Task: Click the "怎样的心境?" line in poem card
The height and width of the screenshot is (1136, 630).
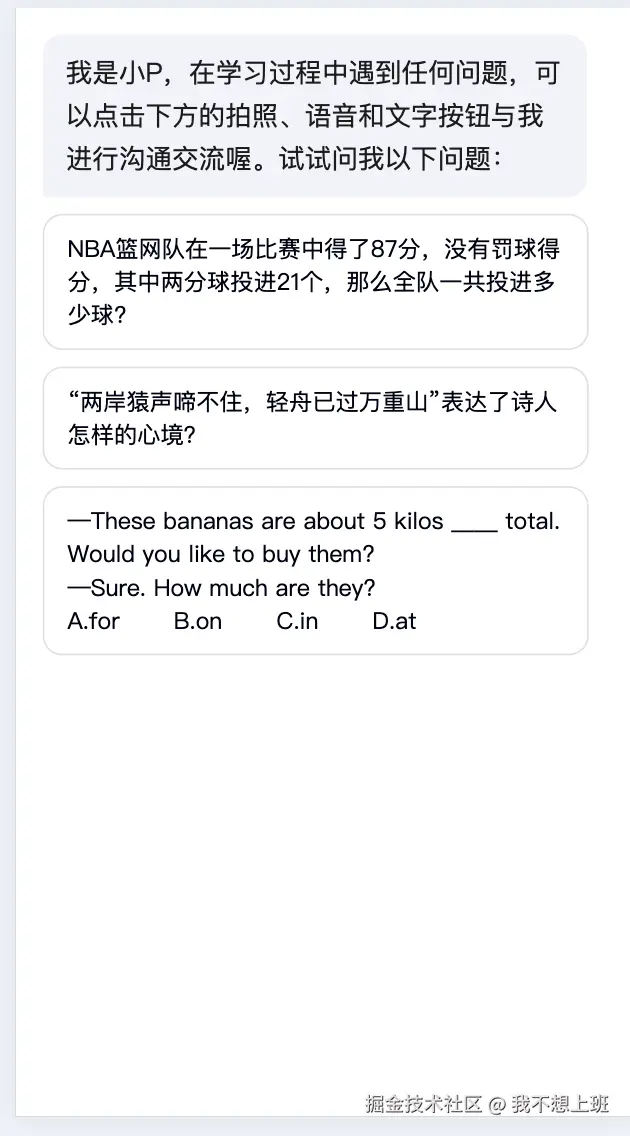Action: click(x=131, y=436)
